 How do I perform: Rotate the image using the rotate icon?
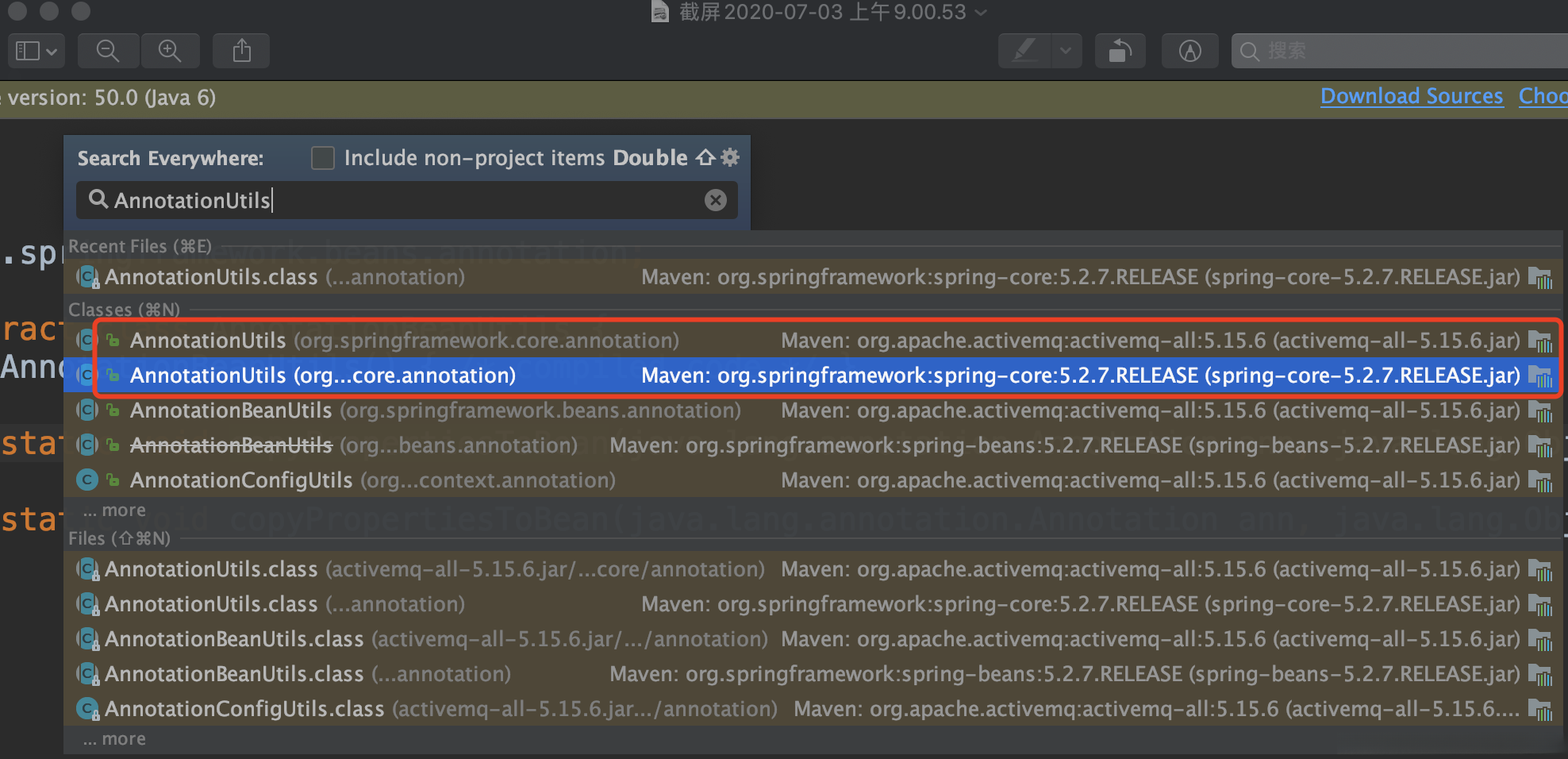coord(1120,51)
